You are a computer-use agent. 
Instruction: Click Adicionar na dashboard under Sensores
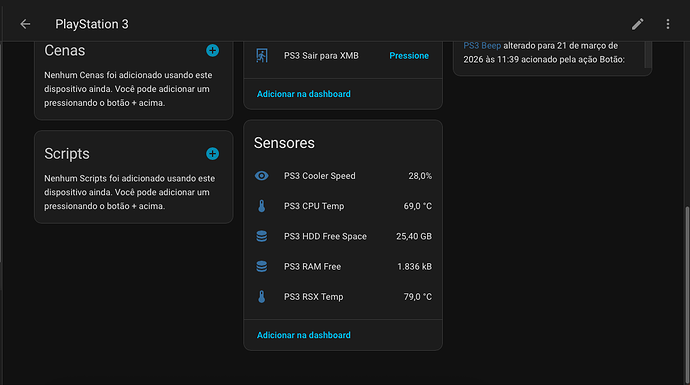304,335
